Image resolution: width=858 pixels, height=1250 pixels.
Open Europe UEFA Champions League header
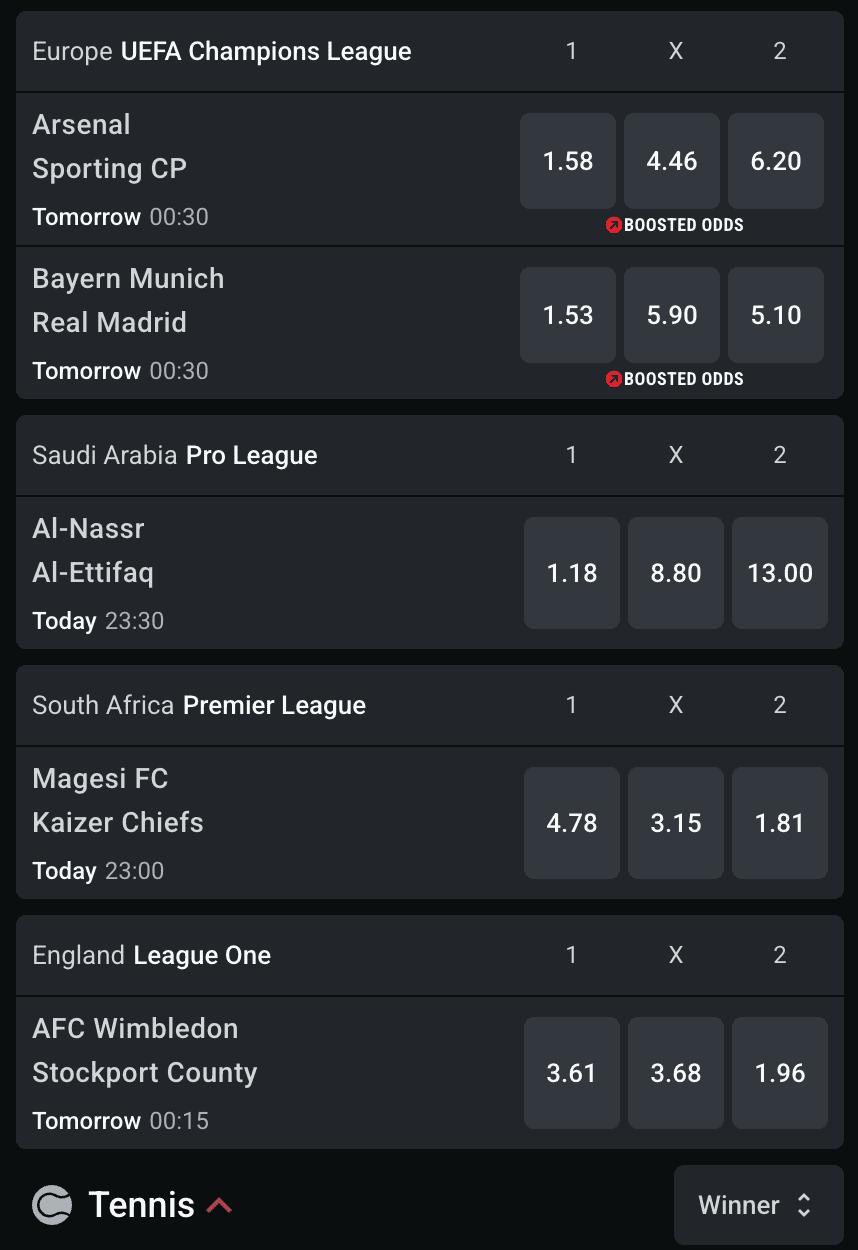click(x=222, y=52)
